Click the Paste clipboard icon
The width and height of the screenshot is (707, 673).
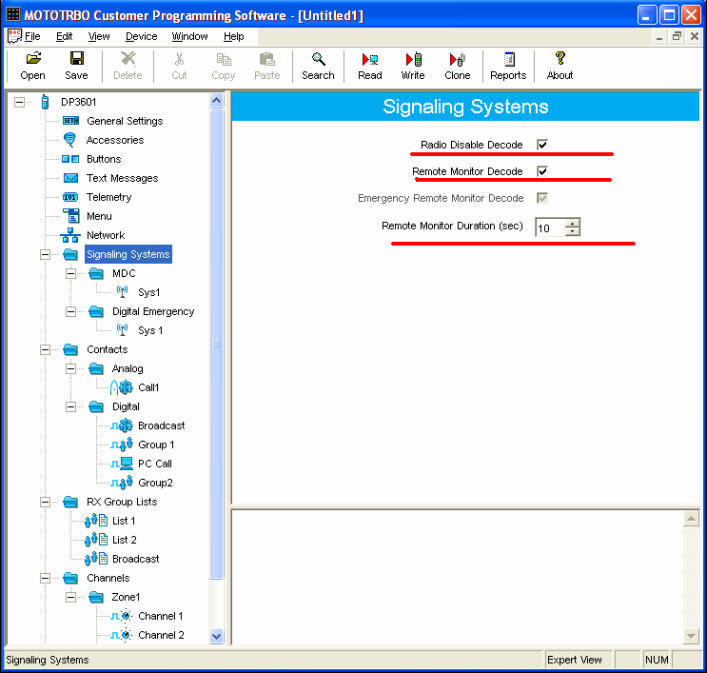267,59
